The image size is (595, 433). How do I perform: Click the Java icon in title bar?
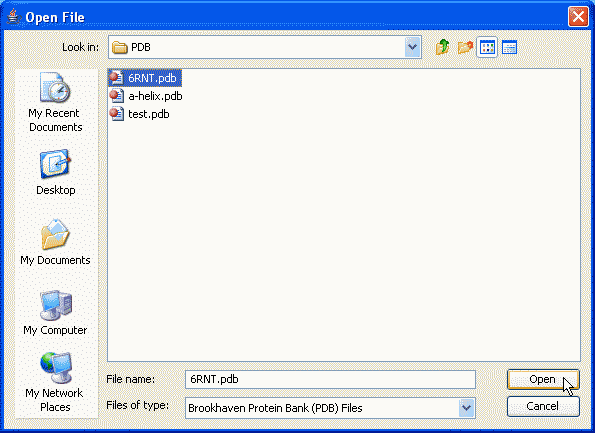pos(13,17)
